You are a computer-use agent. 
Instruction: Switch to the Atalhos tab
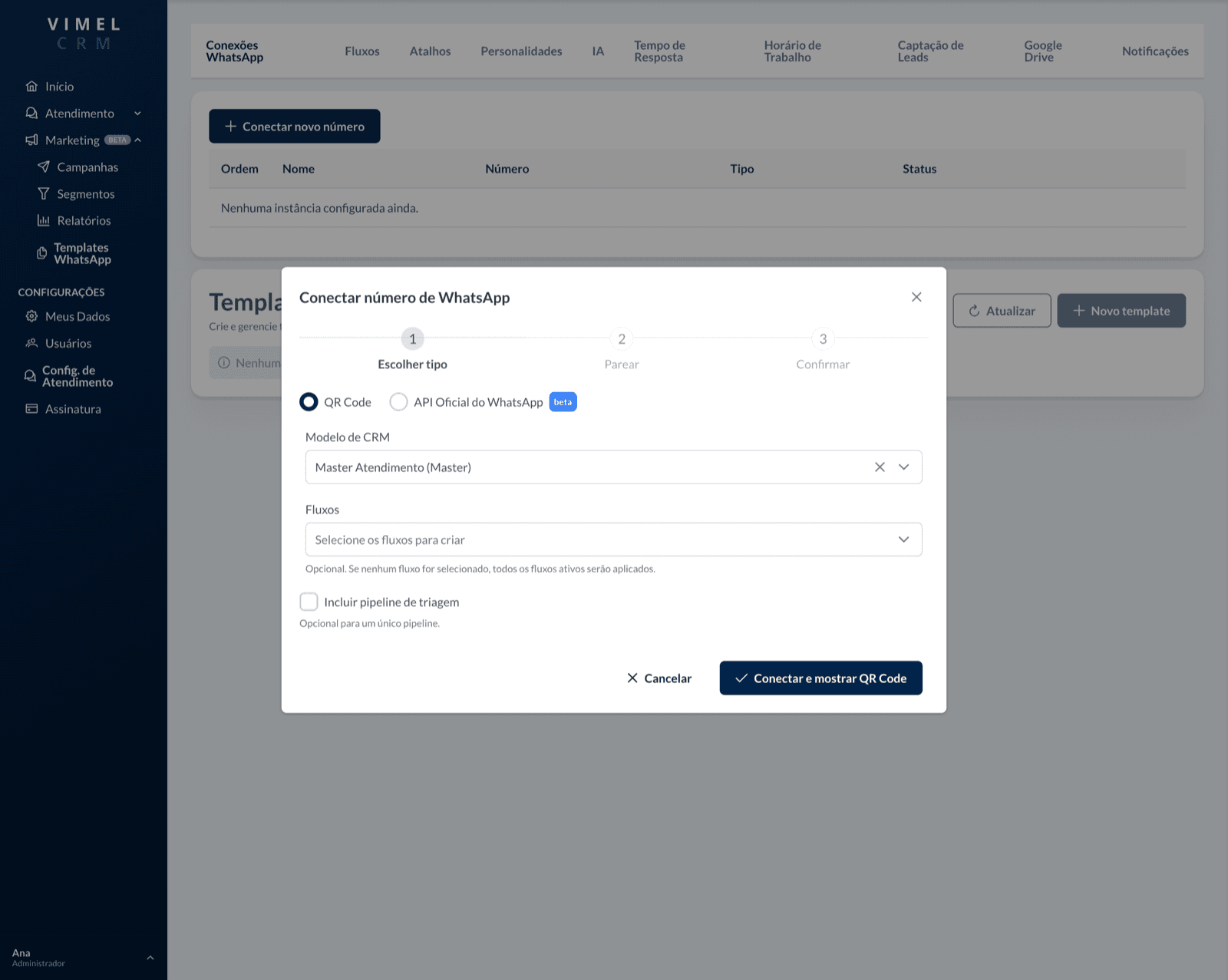430,51
